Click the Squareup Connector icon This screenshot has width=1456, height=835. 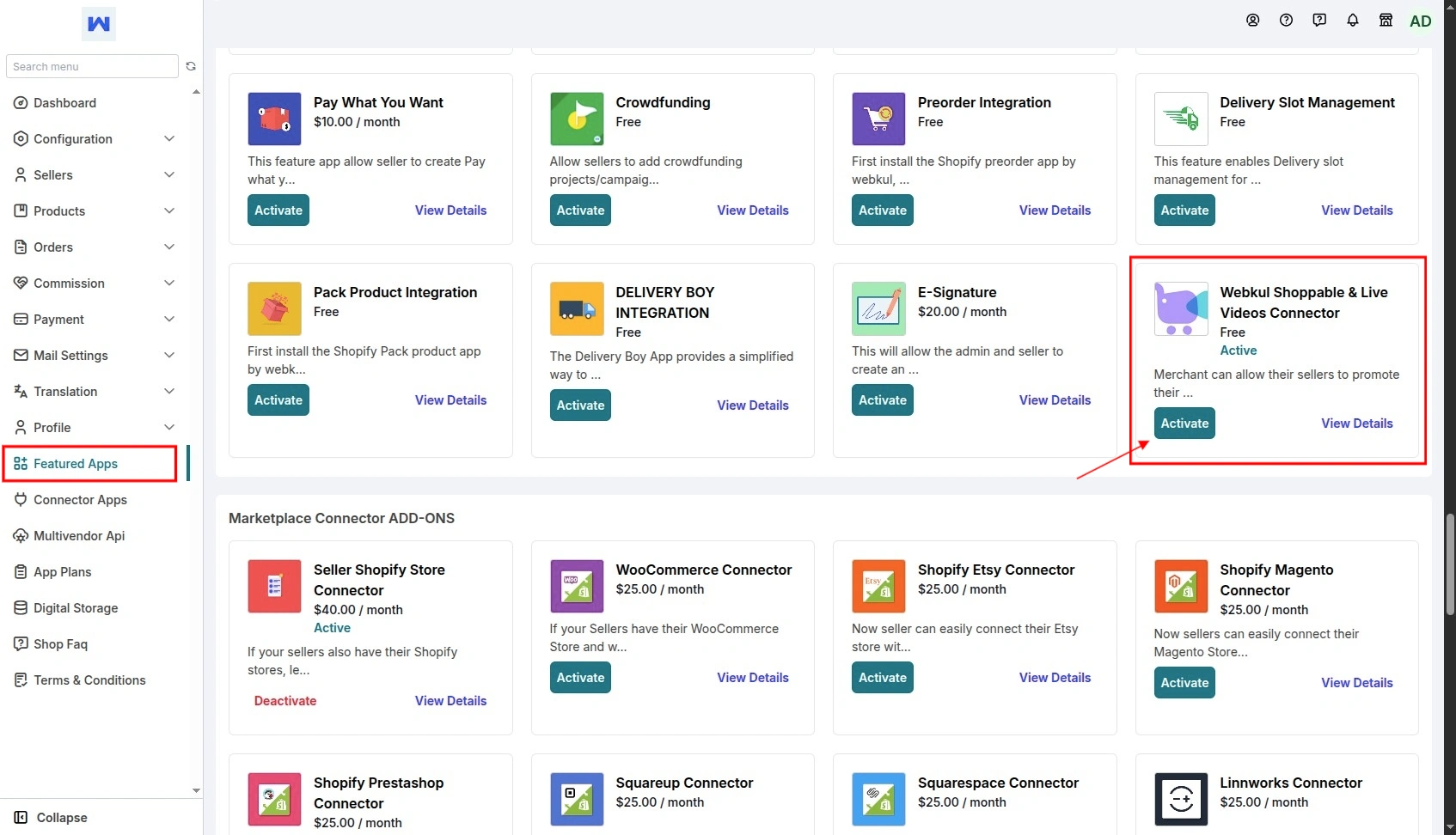click(x=577, y=800)
